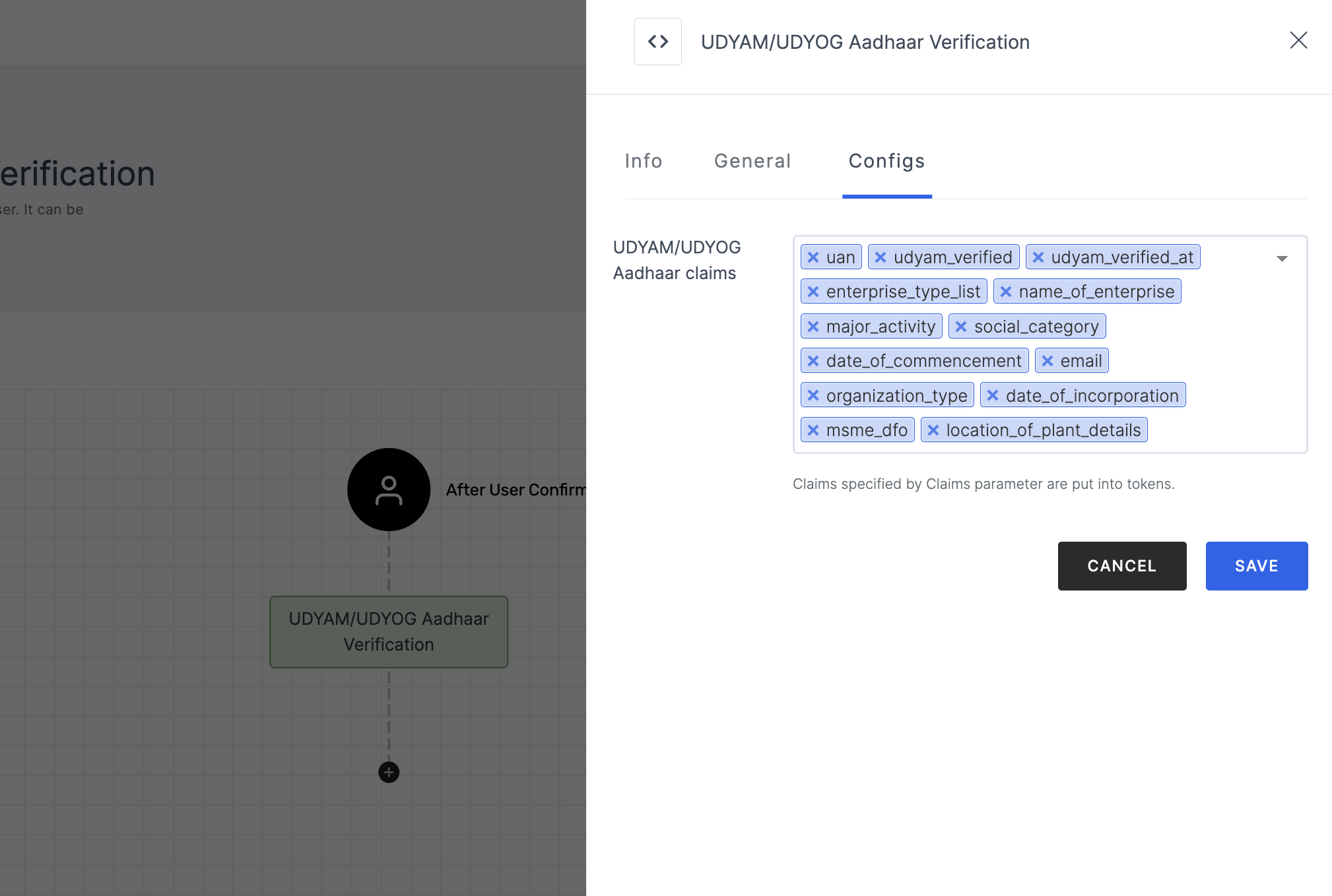Remove the social_category claim tag
The image size is (1332, 896).
click(x=961, y=327)
